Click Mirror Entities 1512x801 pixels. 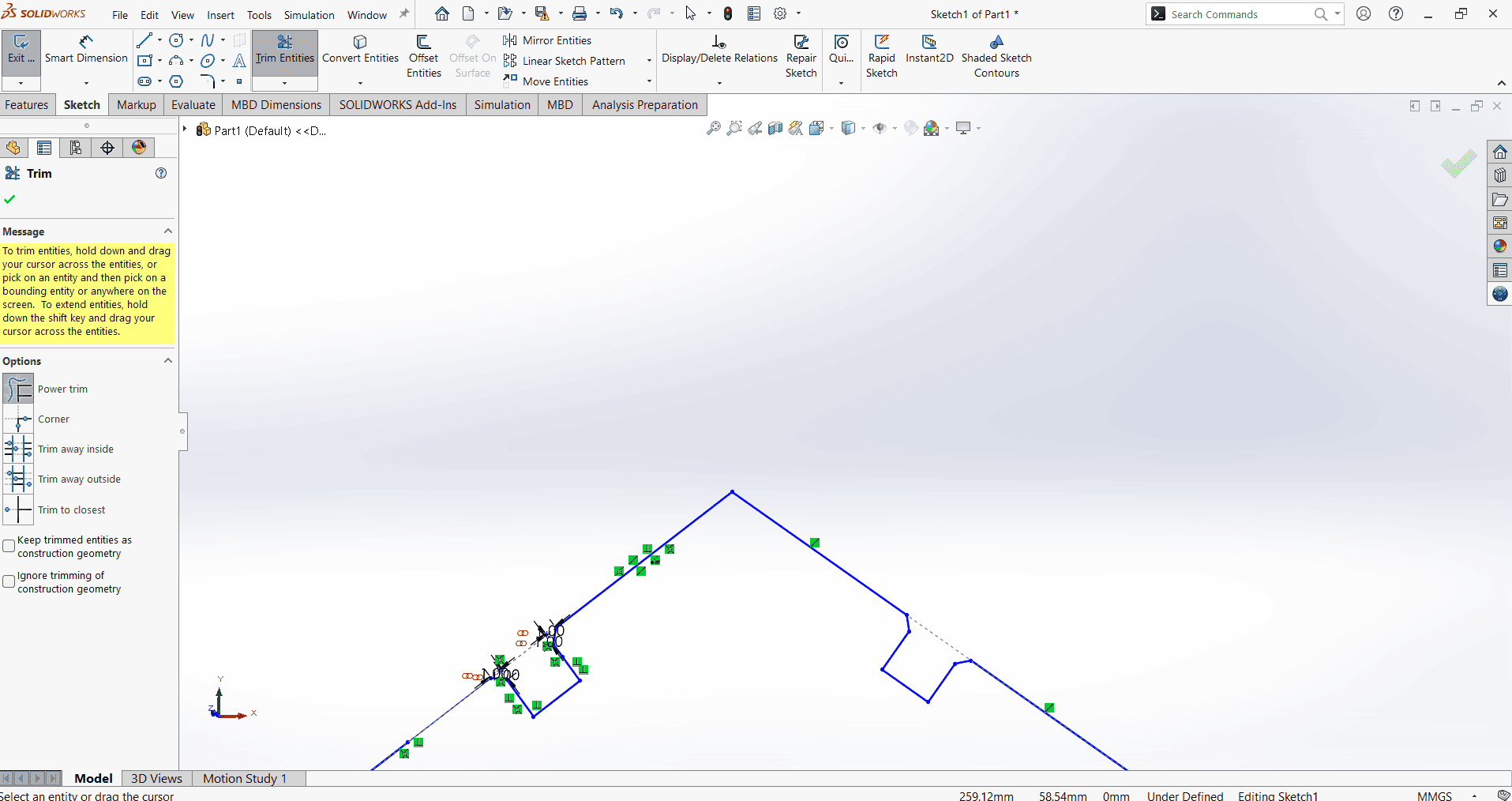point(547,40)
